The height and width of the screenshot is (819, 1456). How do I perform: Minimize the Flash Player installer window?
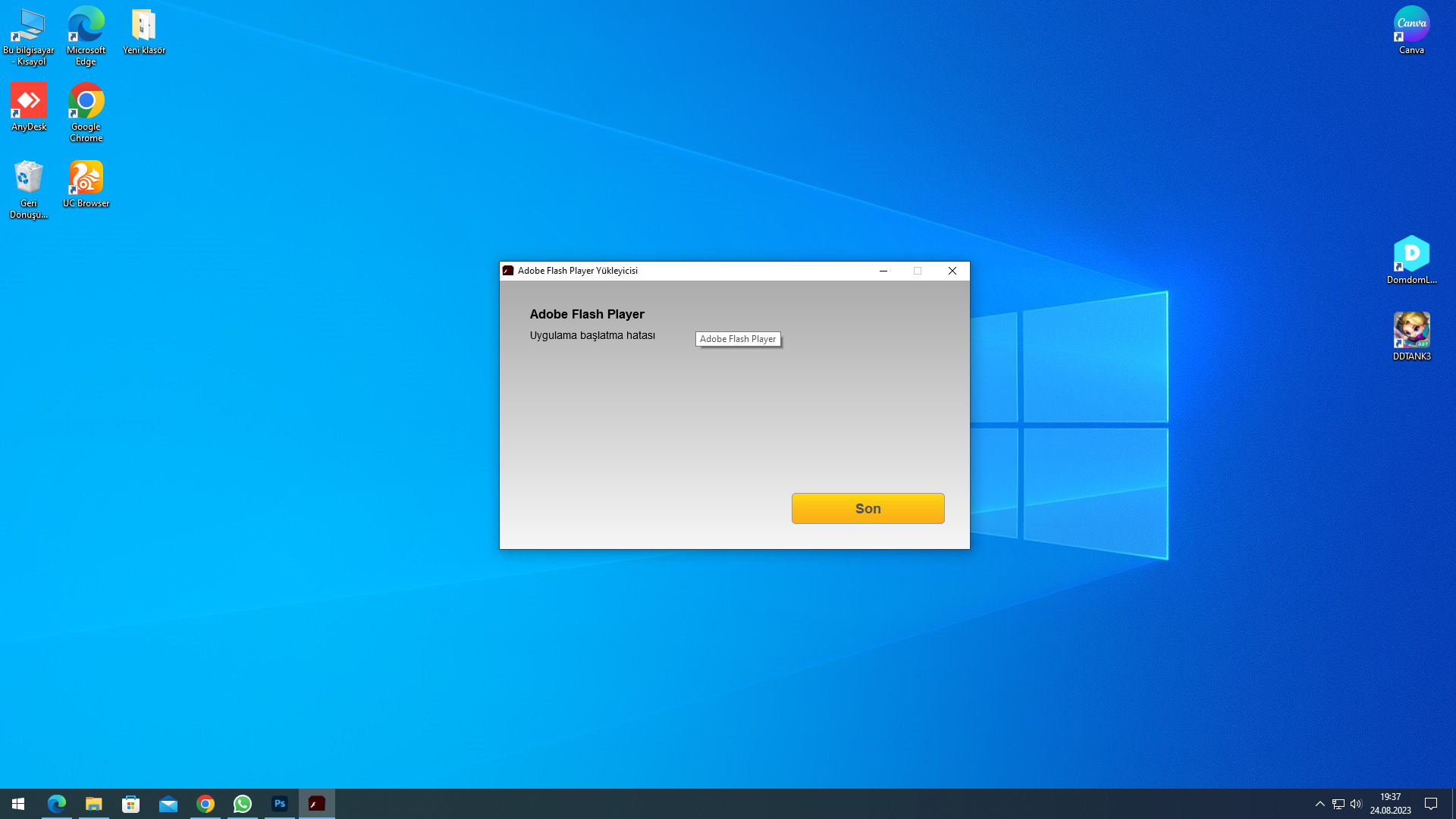coord(883,271)
